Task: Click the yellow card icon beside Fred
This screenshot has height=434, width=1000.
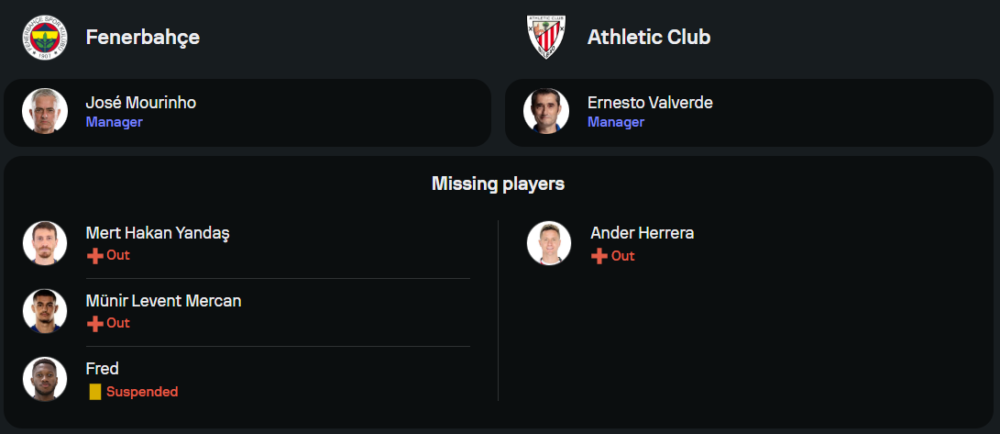Action: click(95, 392)
